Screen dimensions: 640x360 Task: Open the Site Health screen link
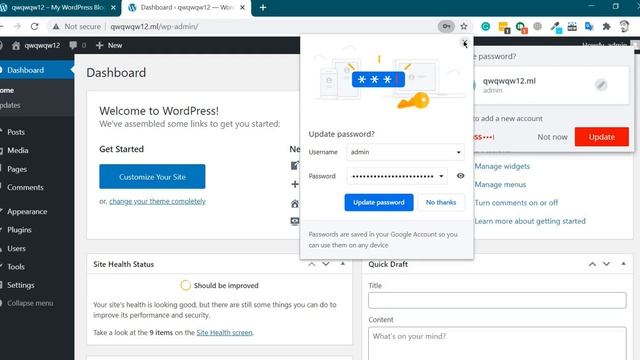(x=224, y=332)
